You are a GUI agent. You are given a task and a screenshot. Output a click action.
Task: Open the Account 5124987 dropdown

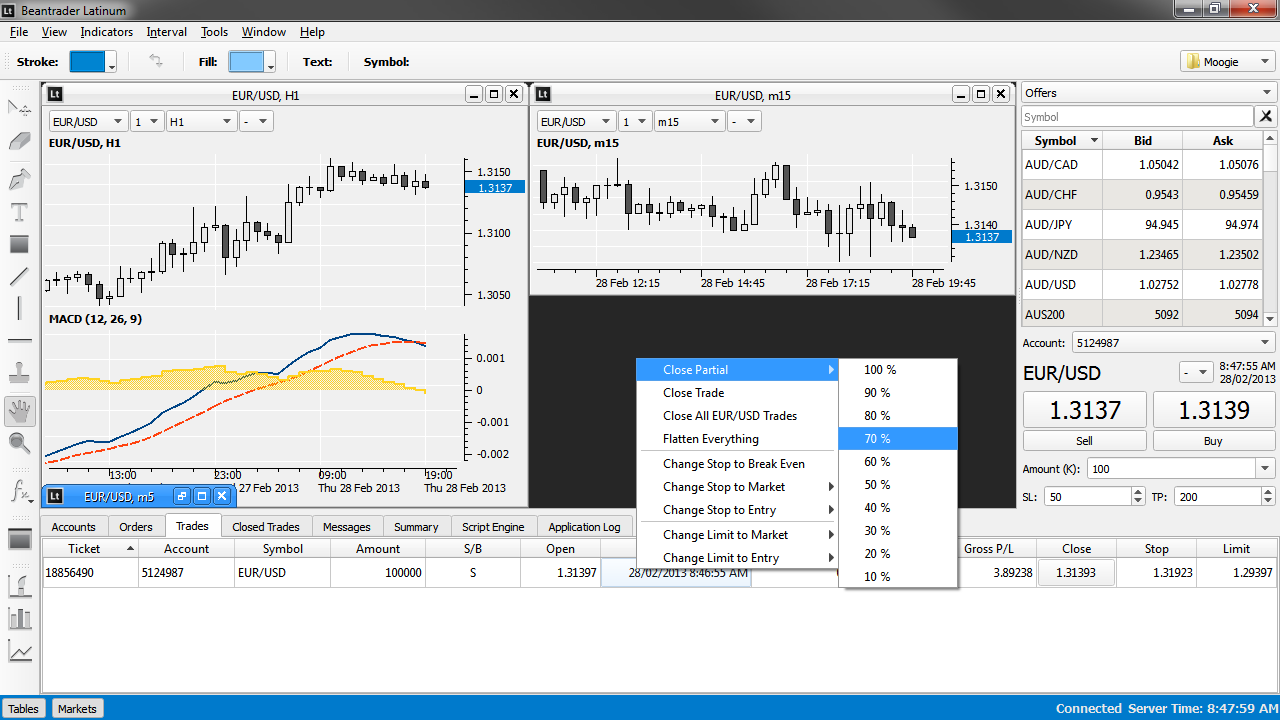(x=1174, y=343)
